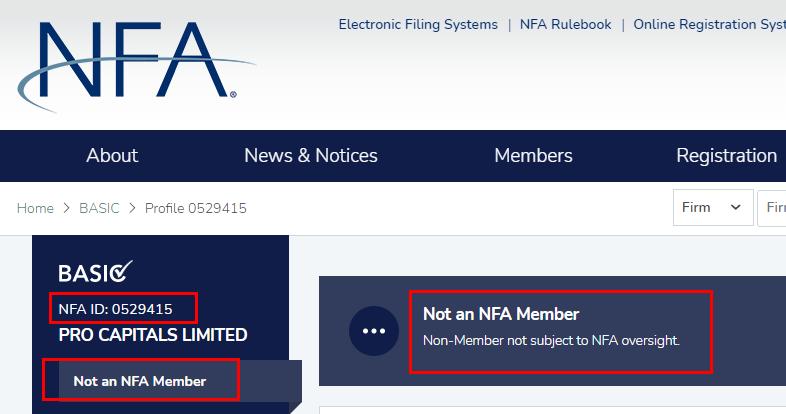Click the NFA ID 0529415 text
The height and width of the screenshot is (414, 786).
[x=116, y=309]
